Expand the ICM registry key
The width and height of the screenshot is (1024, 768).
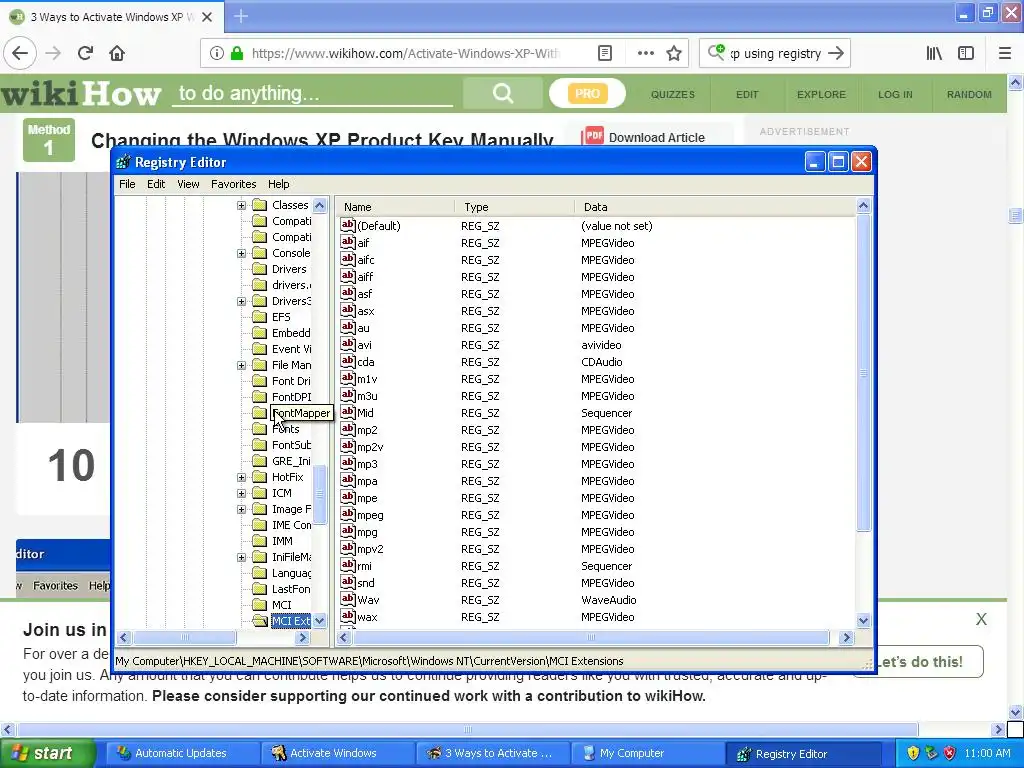pos(242,493)
